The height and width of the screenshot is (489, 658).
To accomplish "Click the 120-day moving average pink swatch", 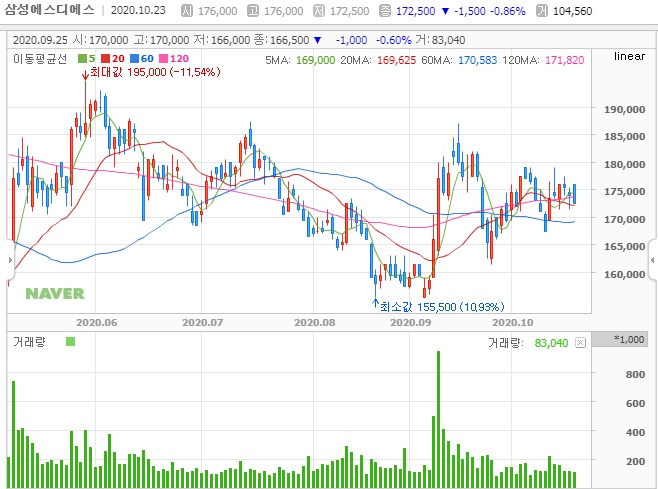I will (x=163, y=58).
